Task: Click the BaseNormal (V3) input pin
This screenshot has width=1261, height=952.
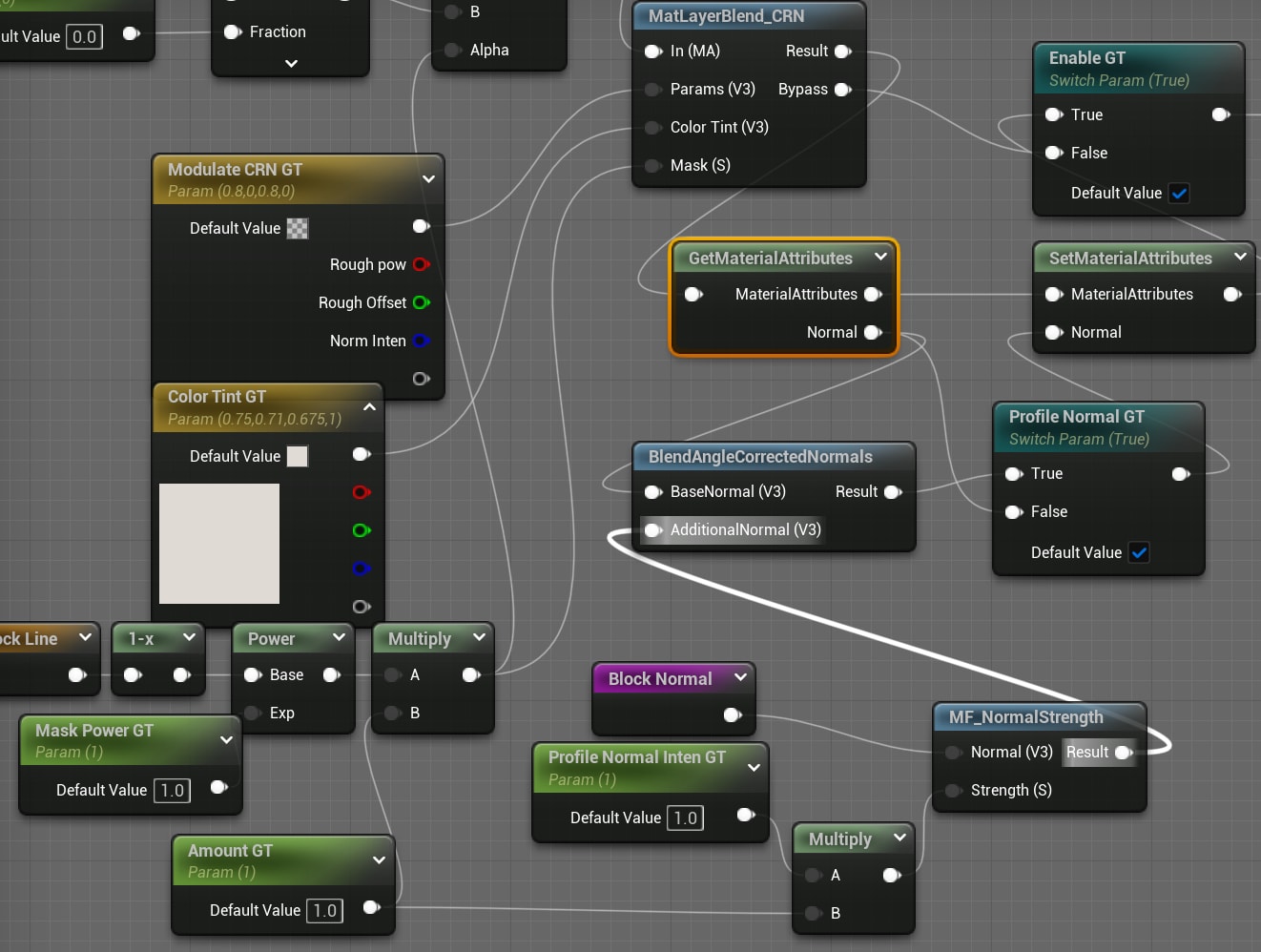Action: point(653,492)
